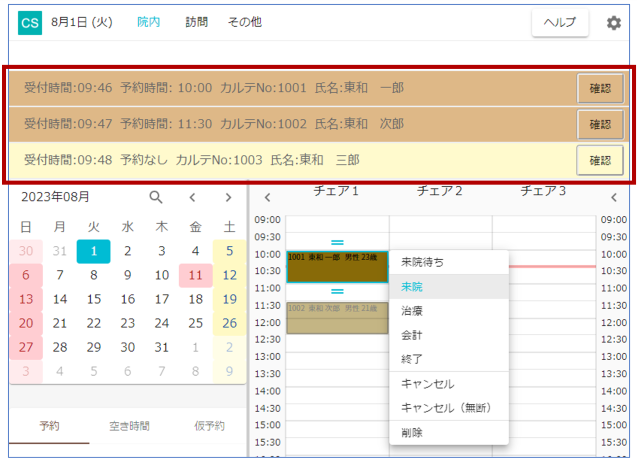Screen dimensions: 637x470
Task: Click the calendar search magnifier icon
Action: tap(156, 197)
